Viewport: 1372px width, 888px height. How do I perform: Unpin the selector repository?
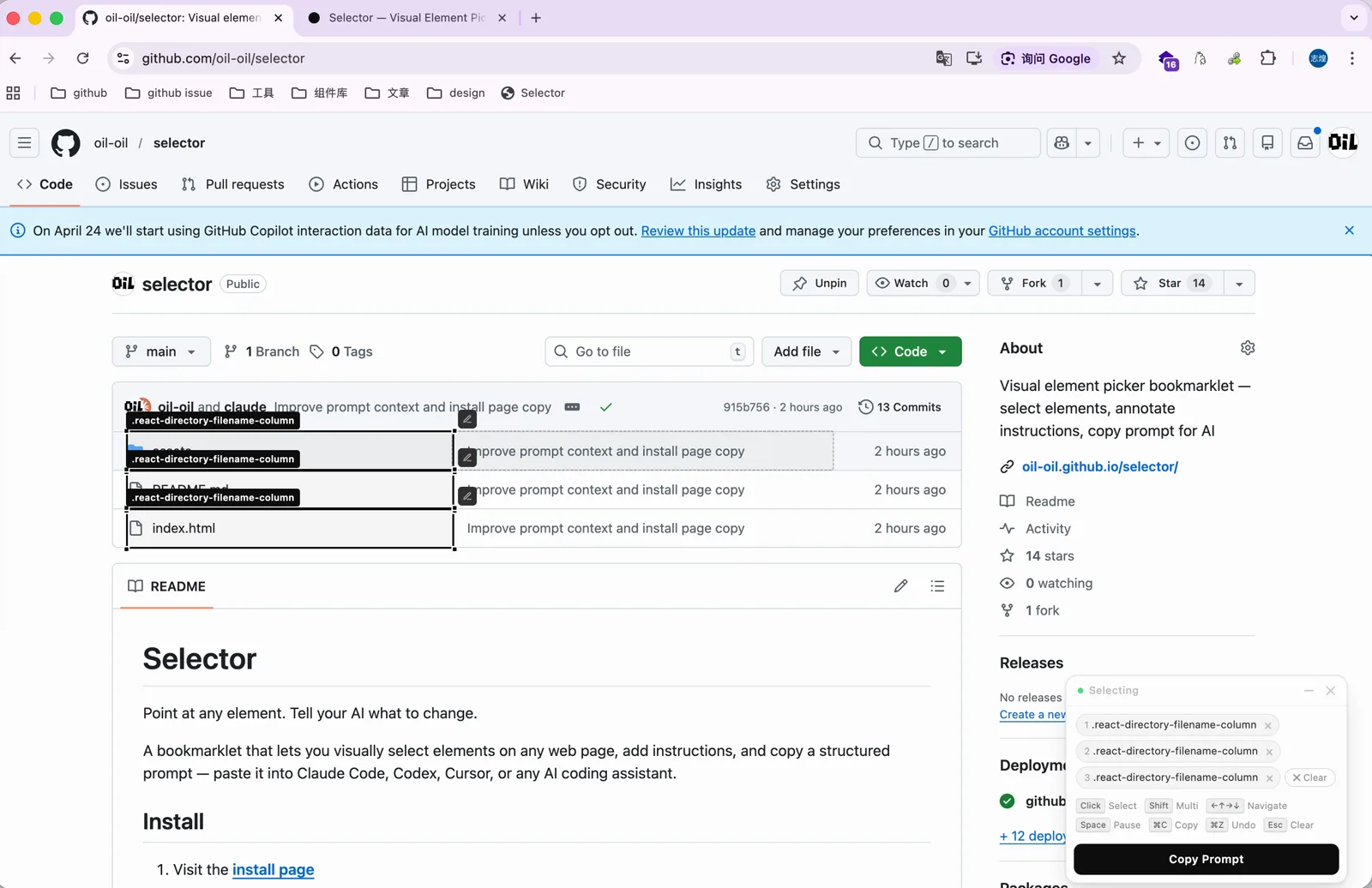pos(820,284)
